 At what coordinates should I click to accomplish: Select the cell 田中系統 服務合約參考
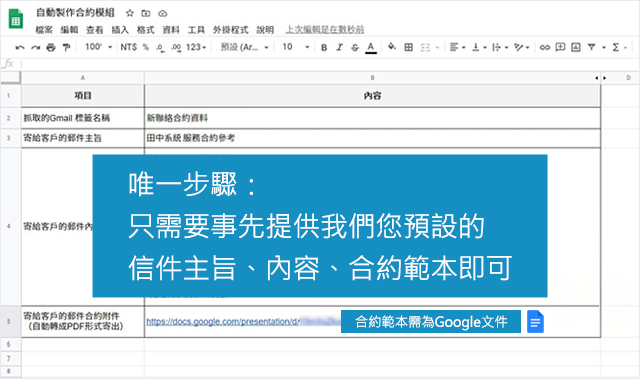pos(372,138)
